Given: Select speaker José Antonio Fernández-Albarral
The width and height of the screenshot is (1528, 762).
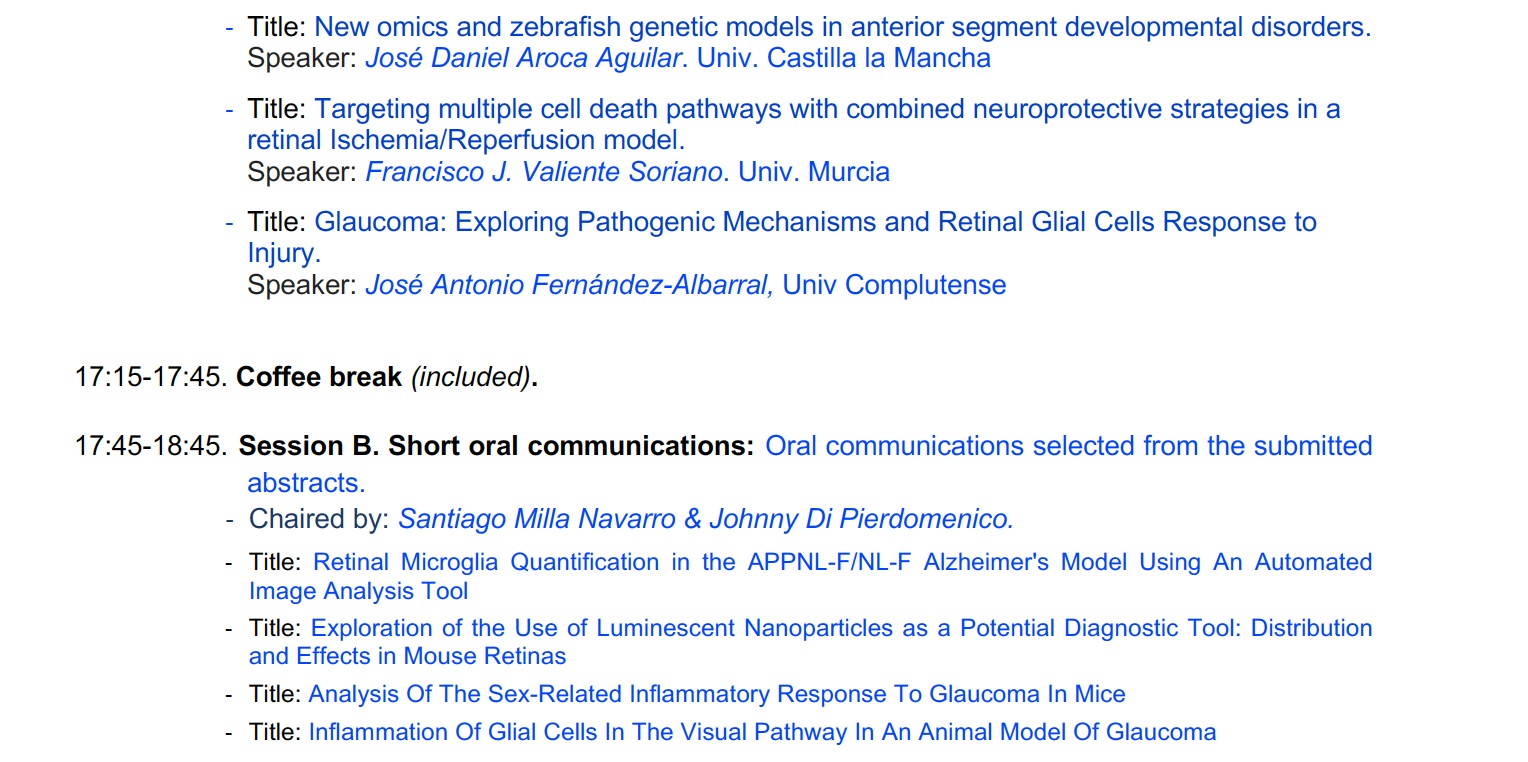Looking at the screenshot, I should pos(569,285).
